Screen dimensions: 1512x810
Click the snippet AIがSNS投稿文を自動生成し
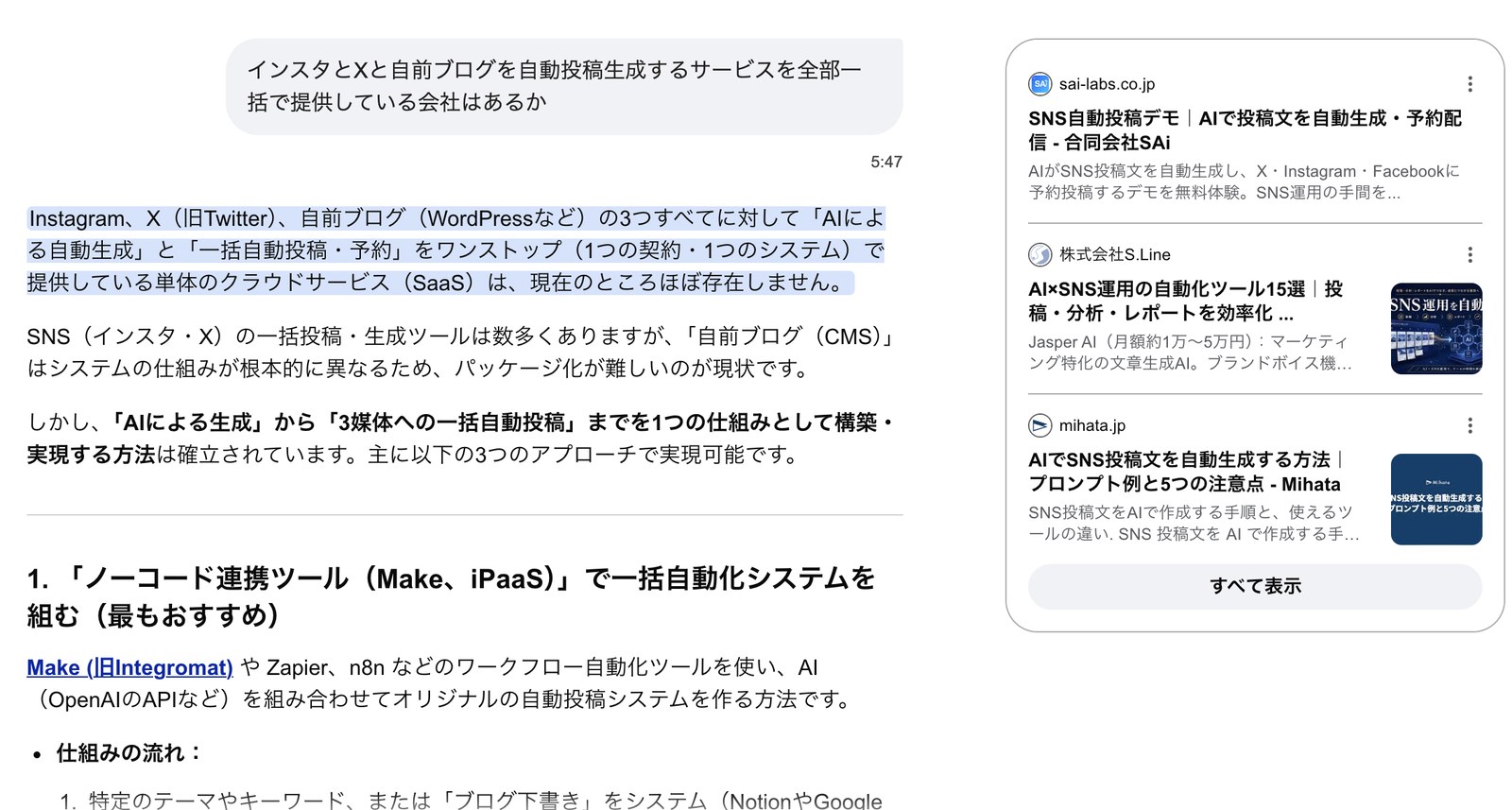point(1244,181)
